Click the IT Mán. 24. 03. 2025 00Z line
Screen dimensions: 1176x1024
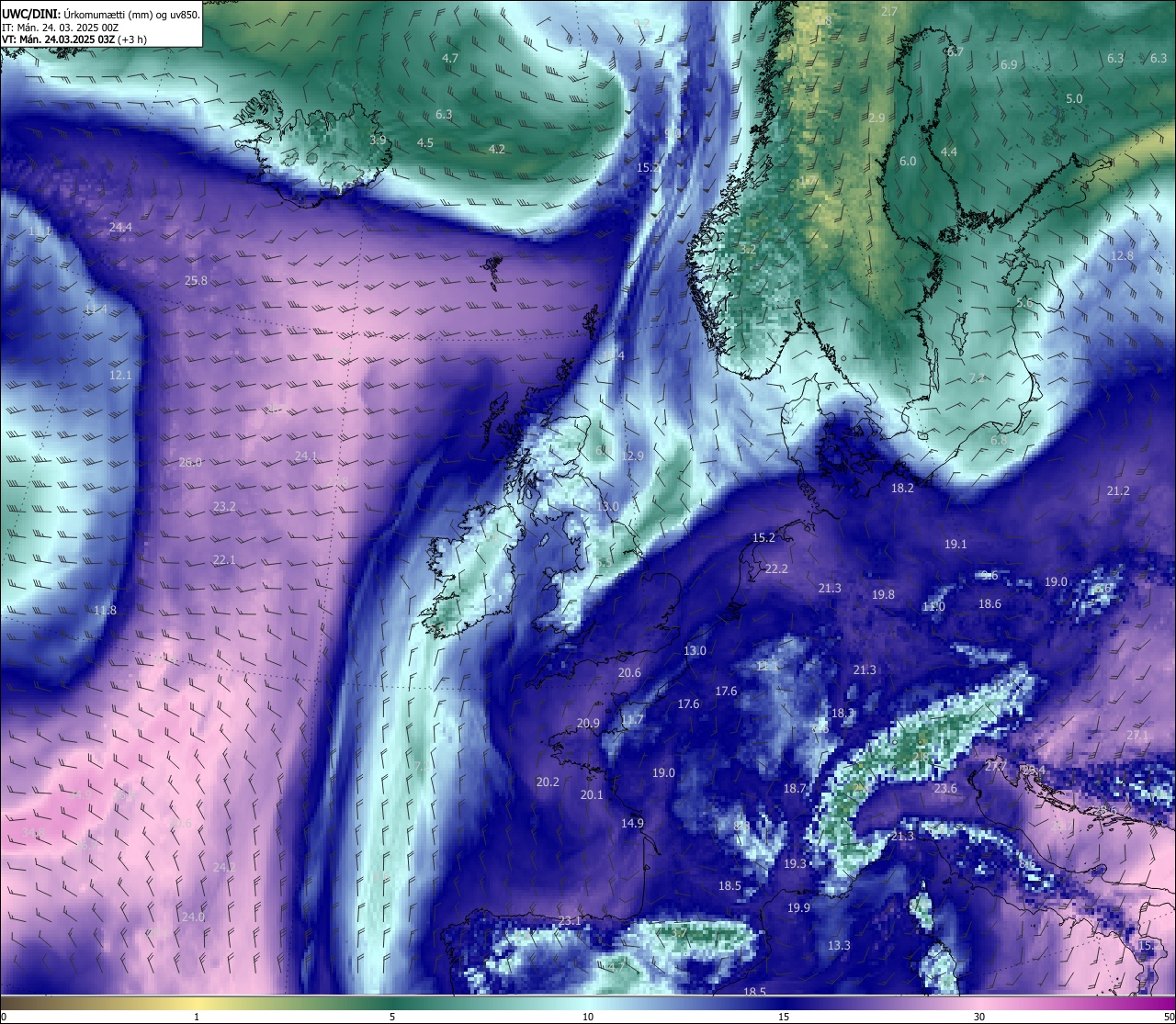coord(60,28)
